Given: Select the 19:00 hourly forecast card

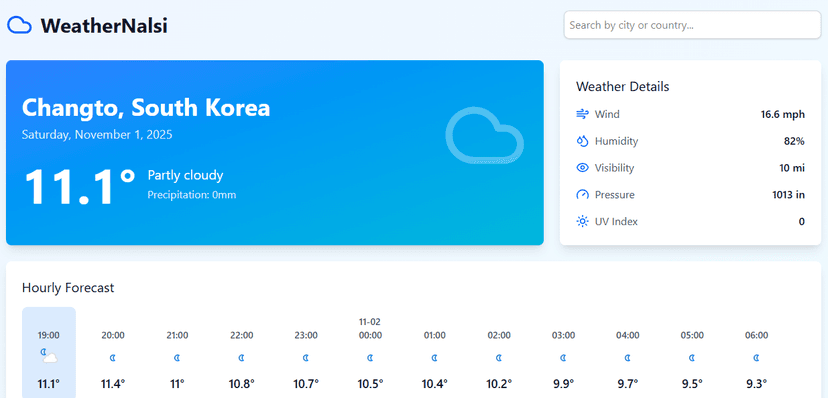Looking at the screenshot, I should (49, 353).
